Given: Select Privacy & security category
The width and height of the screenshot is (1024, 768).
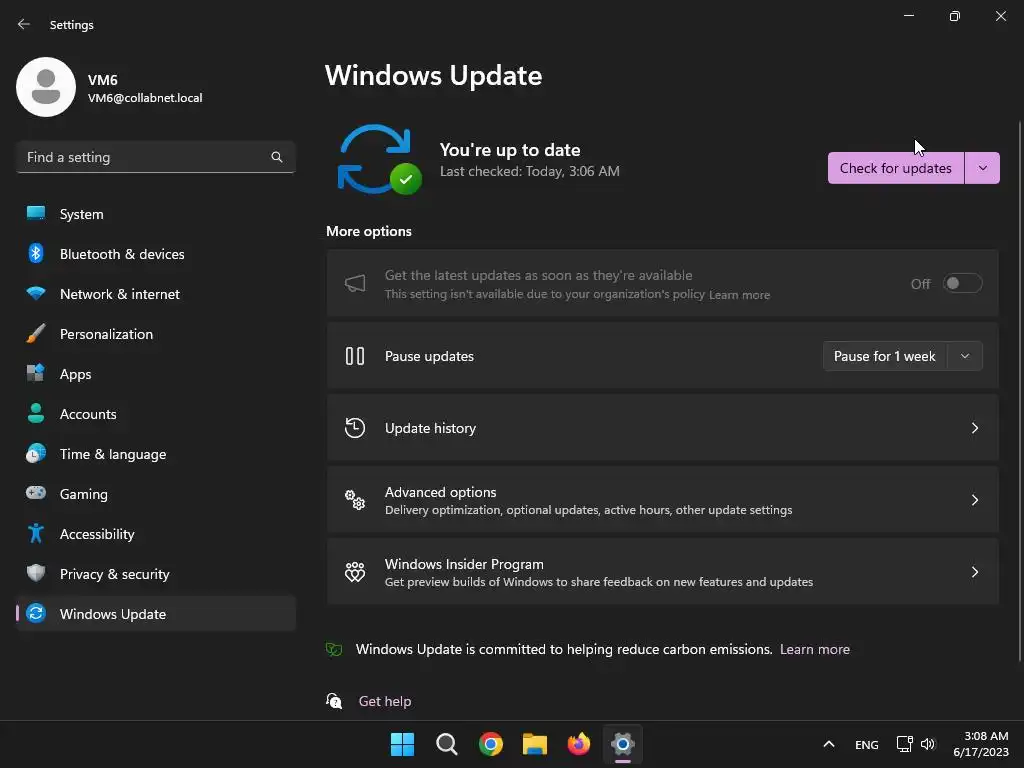Looking at the screenshot, I should click(x=156, y=573).
